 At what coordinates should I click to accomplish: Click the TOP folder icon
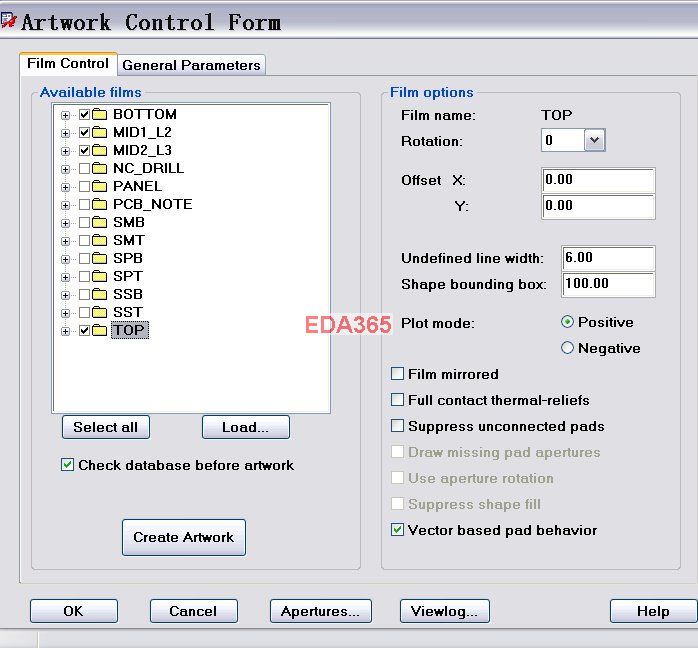click(x=100, y=331)
